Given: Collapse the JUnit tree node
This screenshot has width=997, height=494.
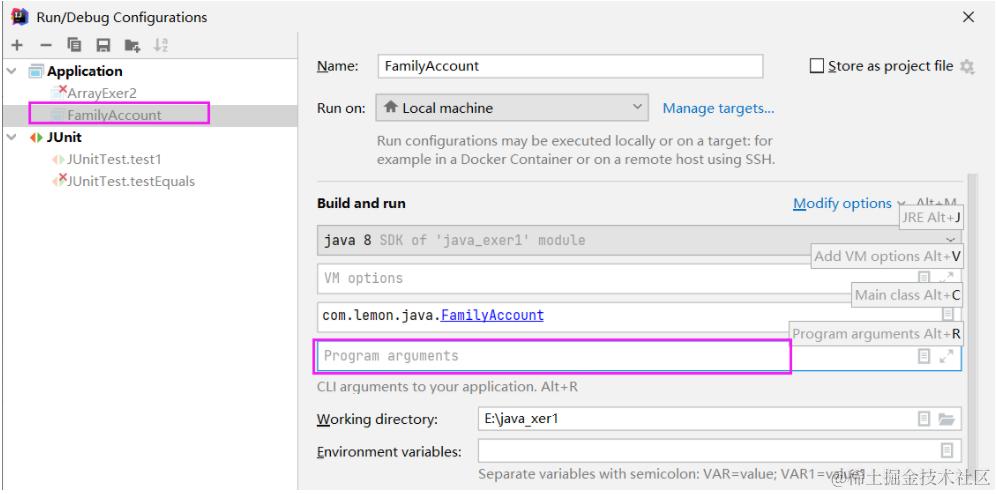Looking at the screenshot, I should [12, 137].
